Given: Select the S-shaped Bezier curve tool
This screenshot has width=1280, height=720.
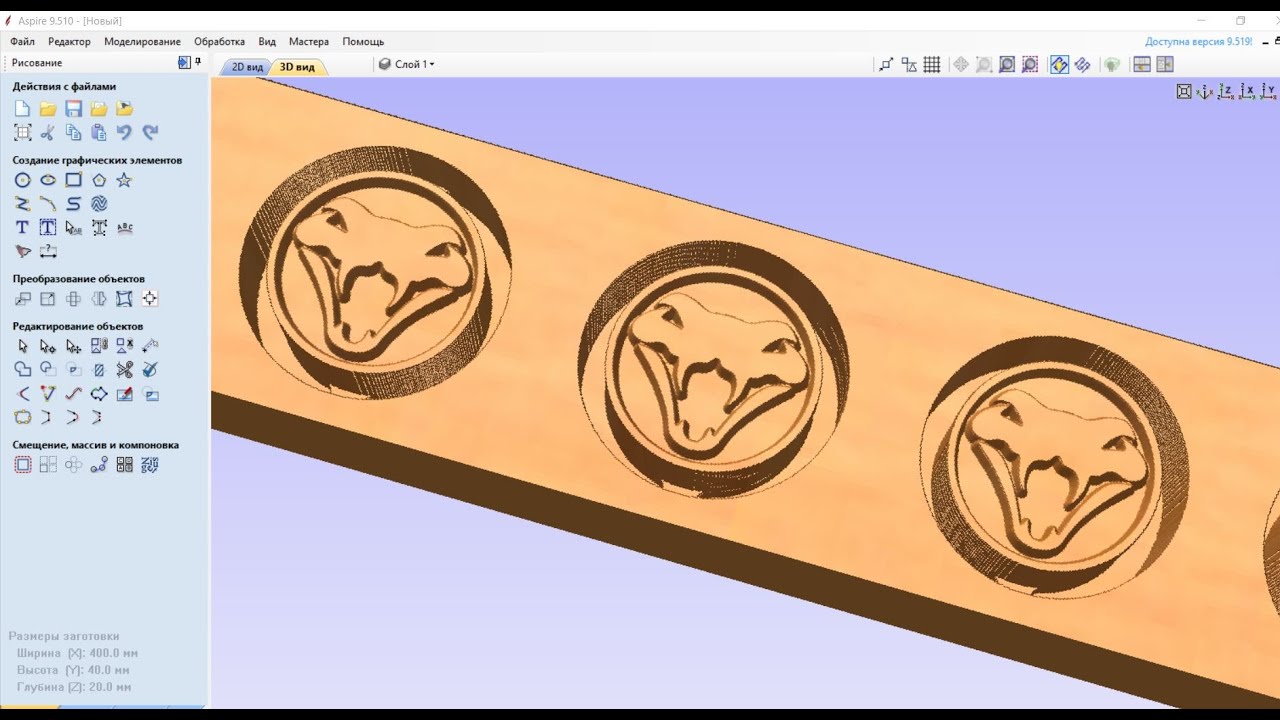Looking at the screenshot, I should click(x=73, y=204).
